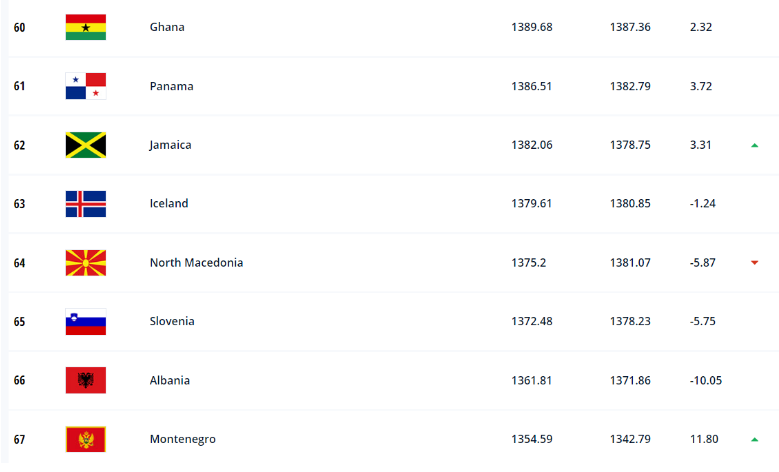Image resolution: width=779 pixels, height=472 pixels.
Task: Select the Jamaica country name
Action: (x=170, y=145)
